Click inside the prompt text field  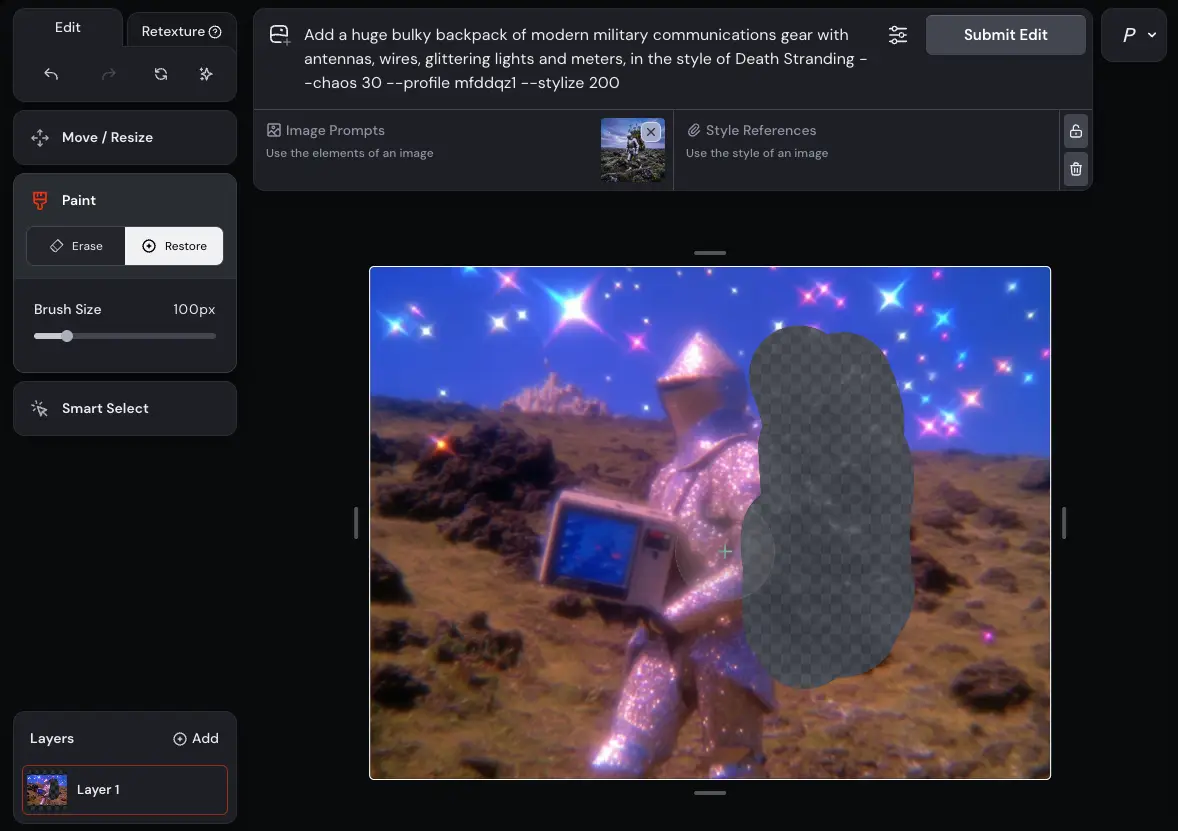tap(585, 59)
